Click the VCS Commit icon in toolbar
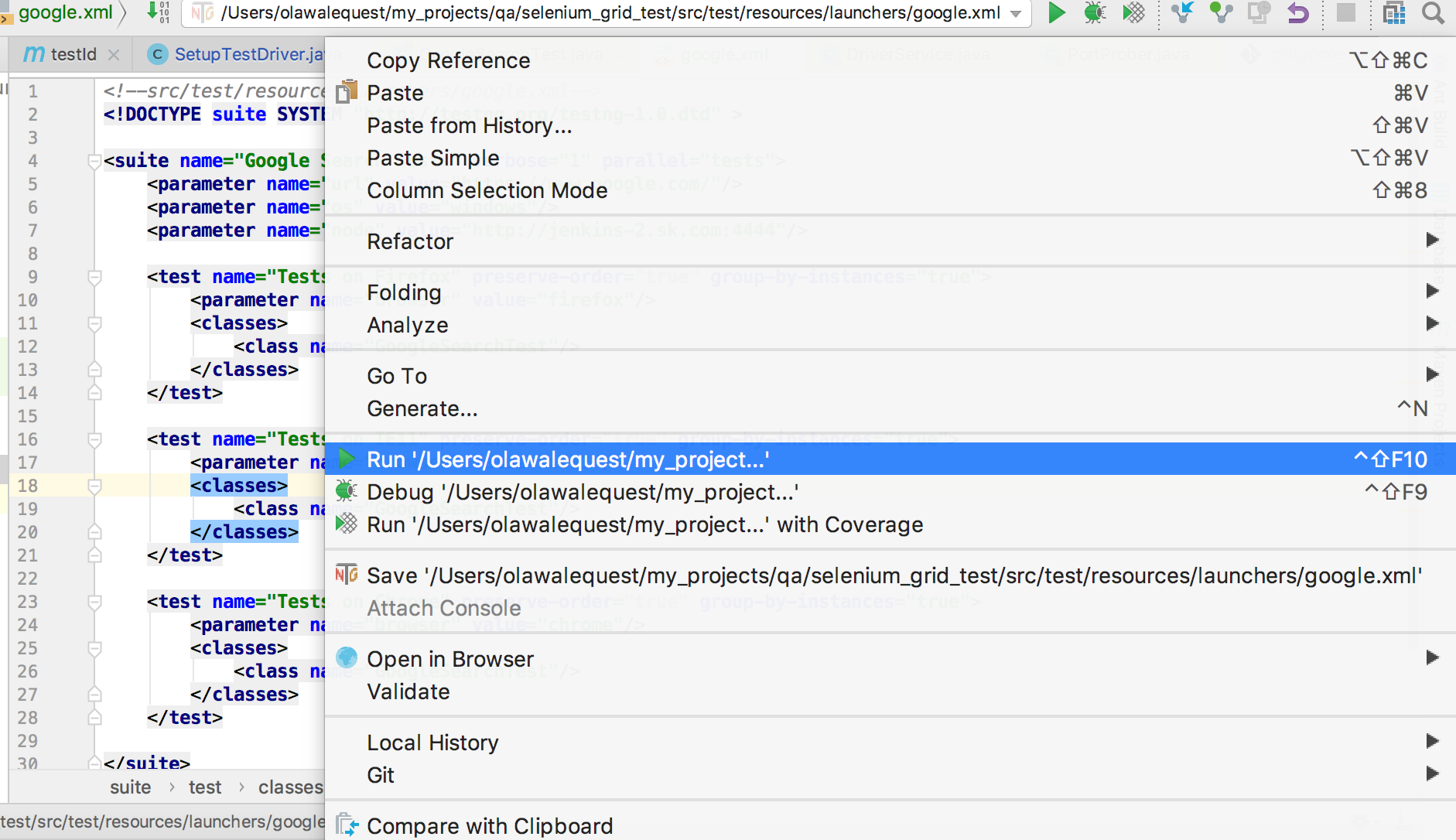The height and width of the screenshot is (840, 1456). click(1221, 13)
